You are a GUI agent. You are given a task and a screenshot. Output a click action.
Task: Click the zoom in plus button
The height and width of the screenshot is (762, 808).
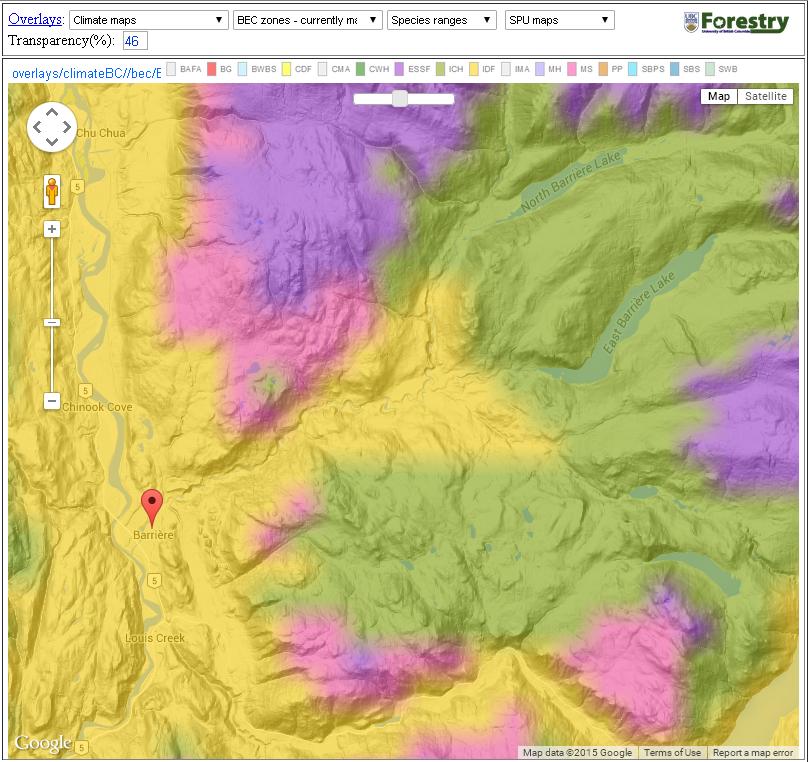[x=52, y=229]
